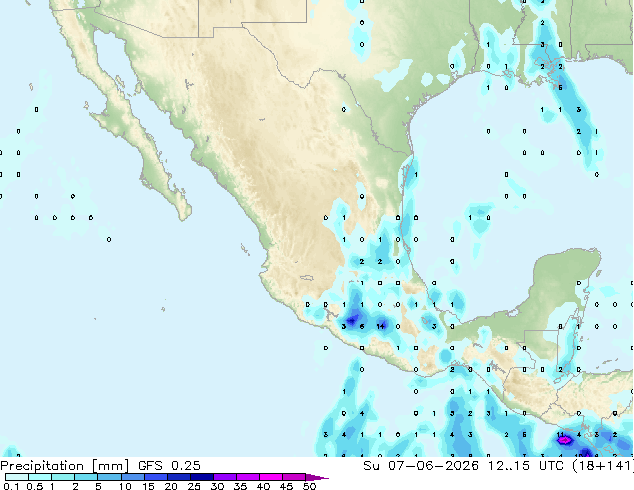Click the 25–30 mm dark blue legend box

tap(202, 477)
